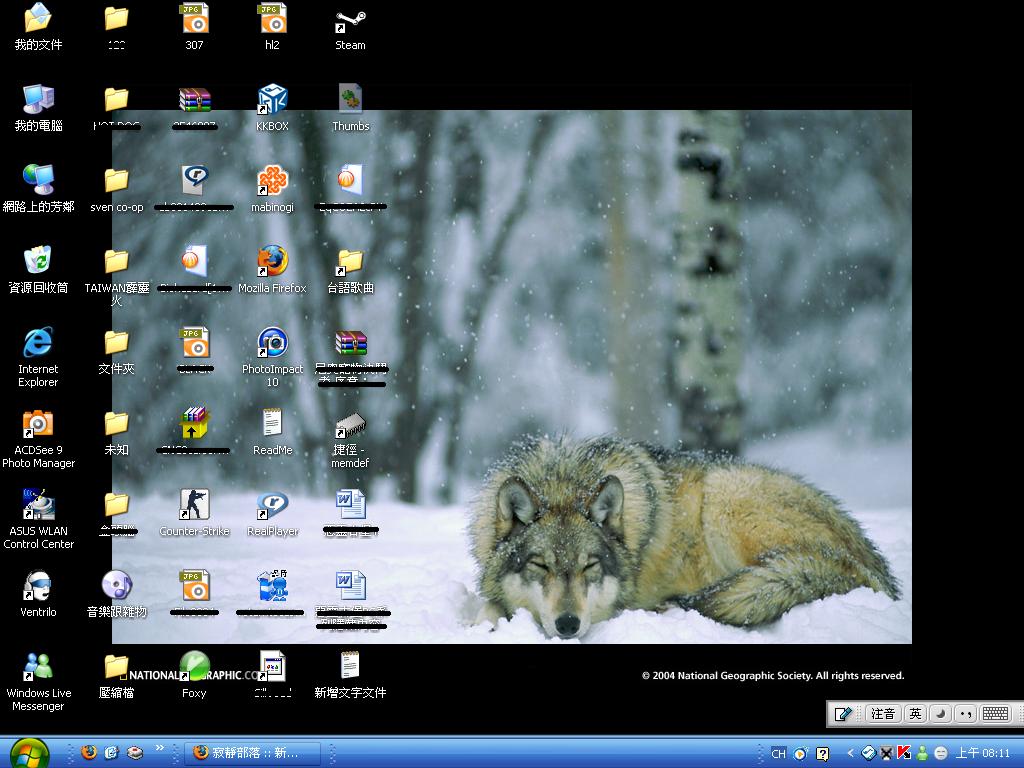The width and height of the screenshot is (1024, 768).
Task: Click the Windows Start button
Action: coord(29,753)
